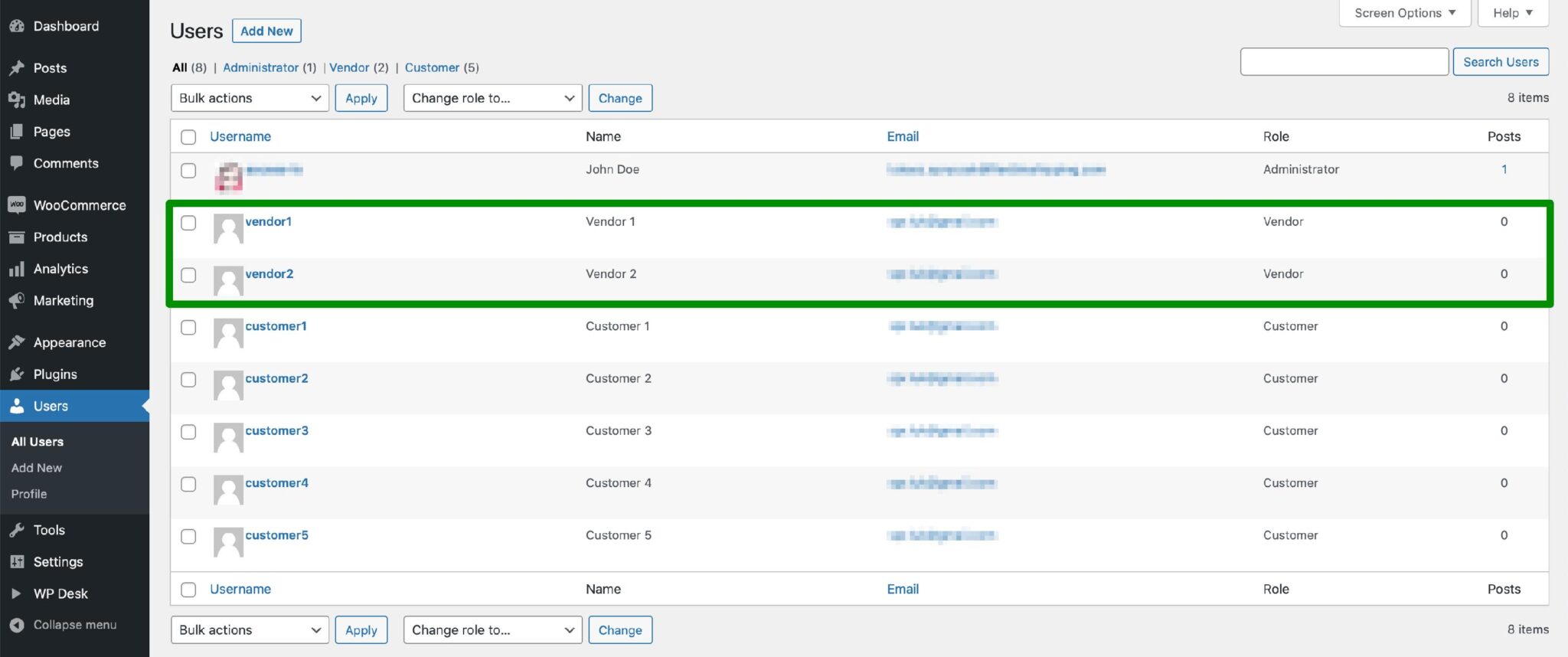Image resolution: width=1568 pixels, height=657 pixels.
Task: Tick the customer4 row checkbox
Action: click(x=188, y=484)
